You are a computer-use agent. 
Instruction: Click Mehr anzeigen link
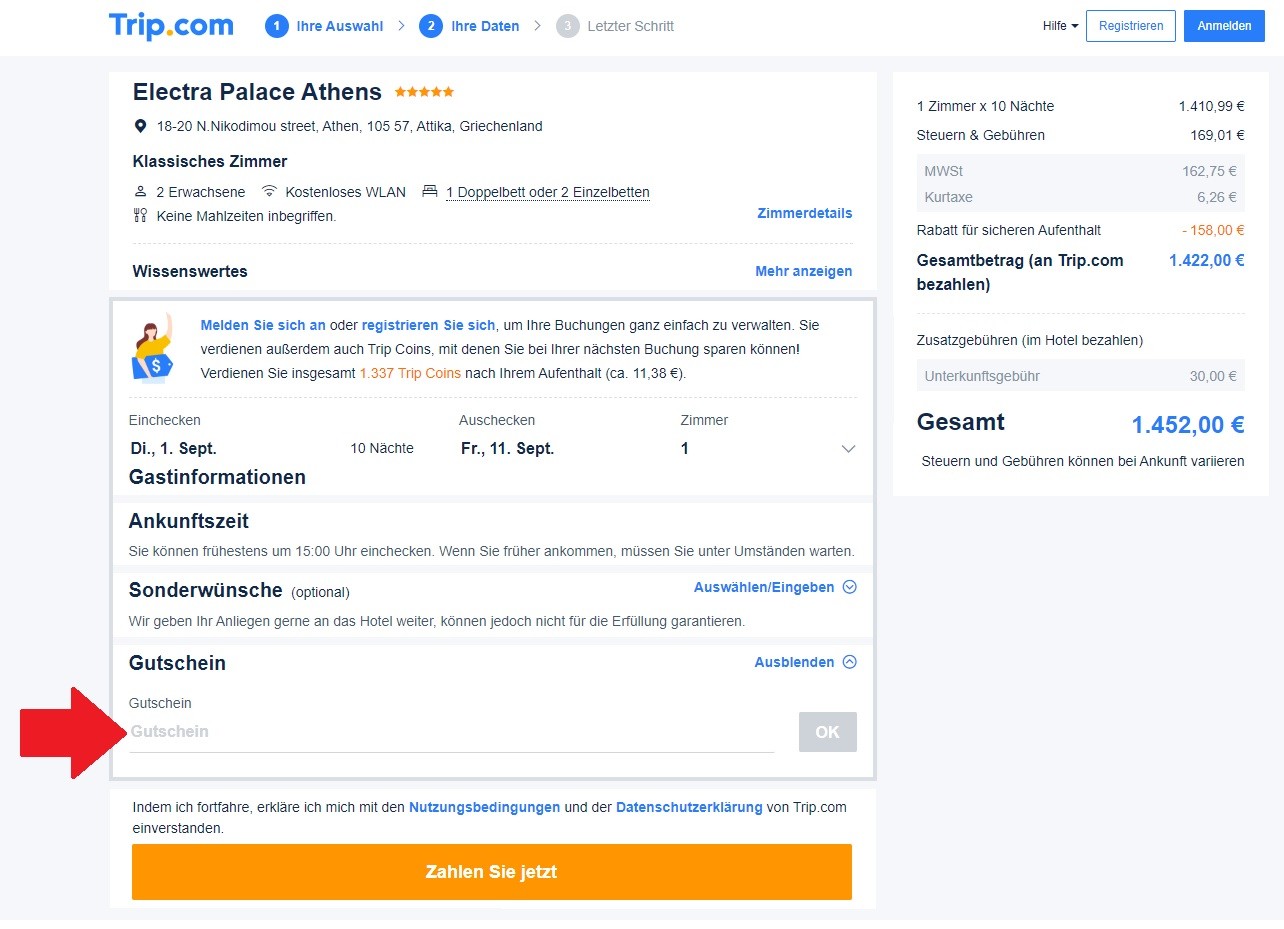(x=804, y=271)
